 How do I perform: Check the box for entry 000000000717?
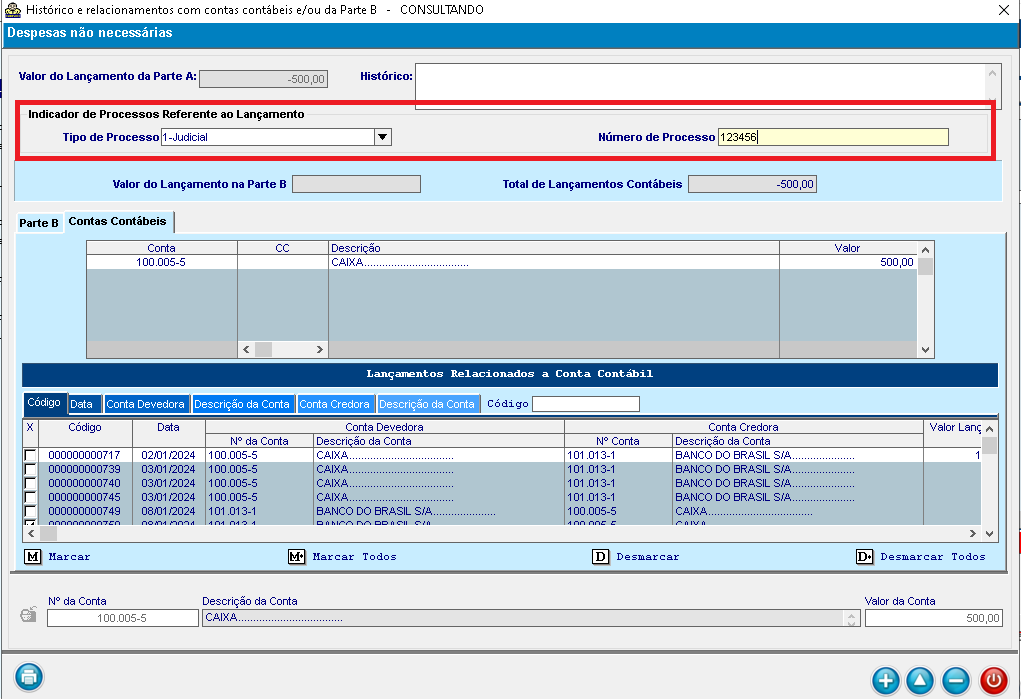tap(30, 455)
